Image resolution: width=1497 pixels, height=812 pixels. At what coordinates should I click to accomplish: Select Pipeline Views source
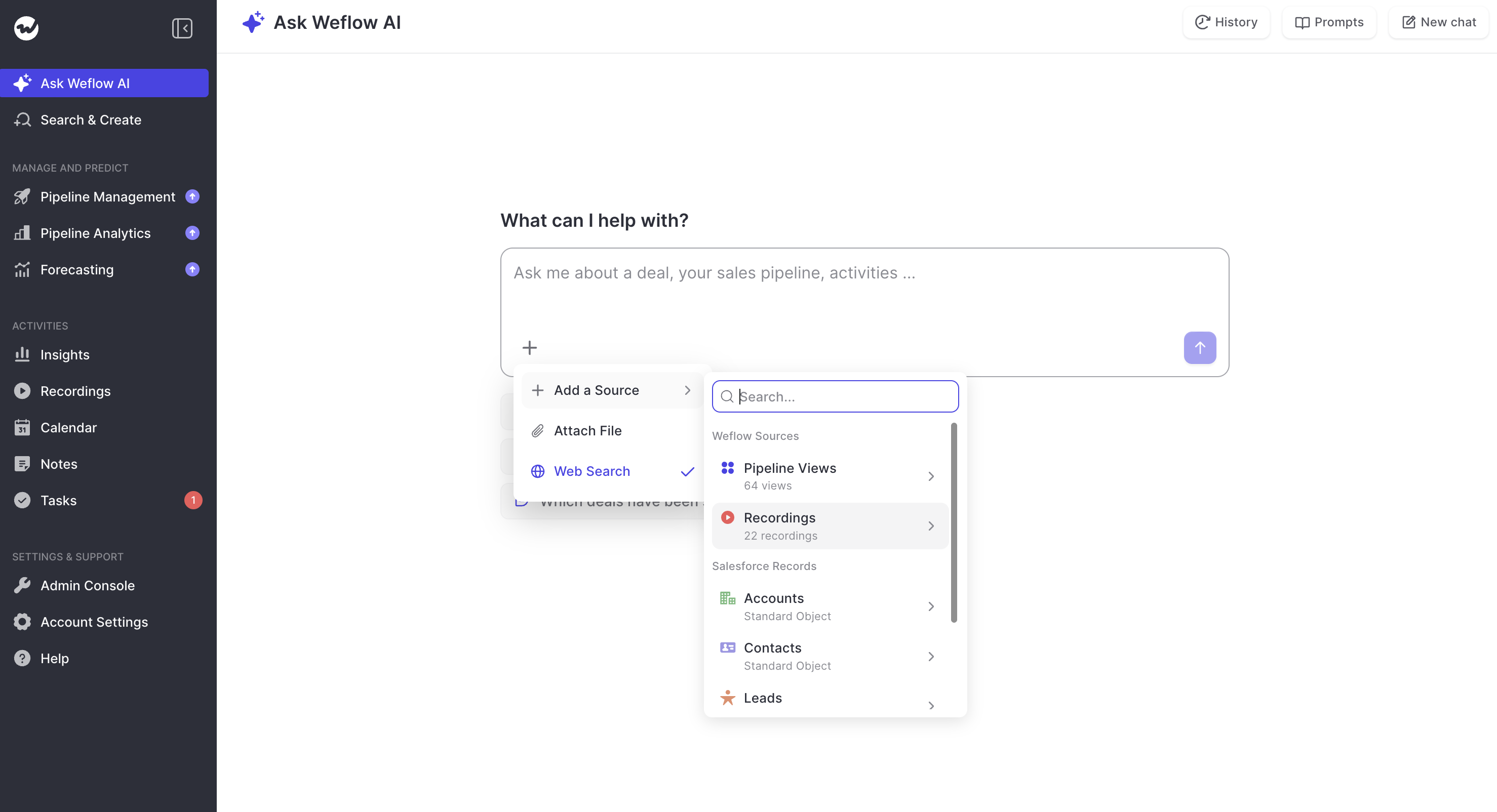pos(830,476)
